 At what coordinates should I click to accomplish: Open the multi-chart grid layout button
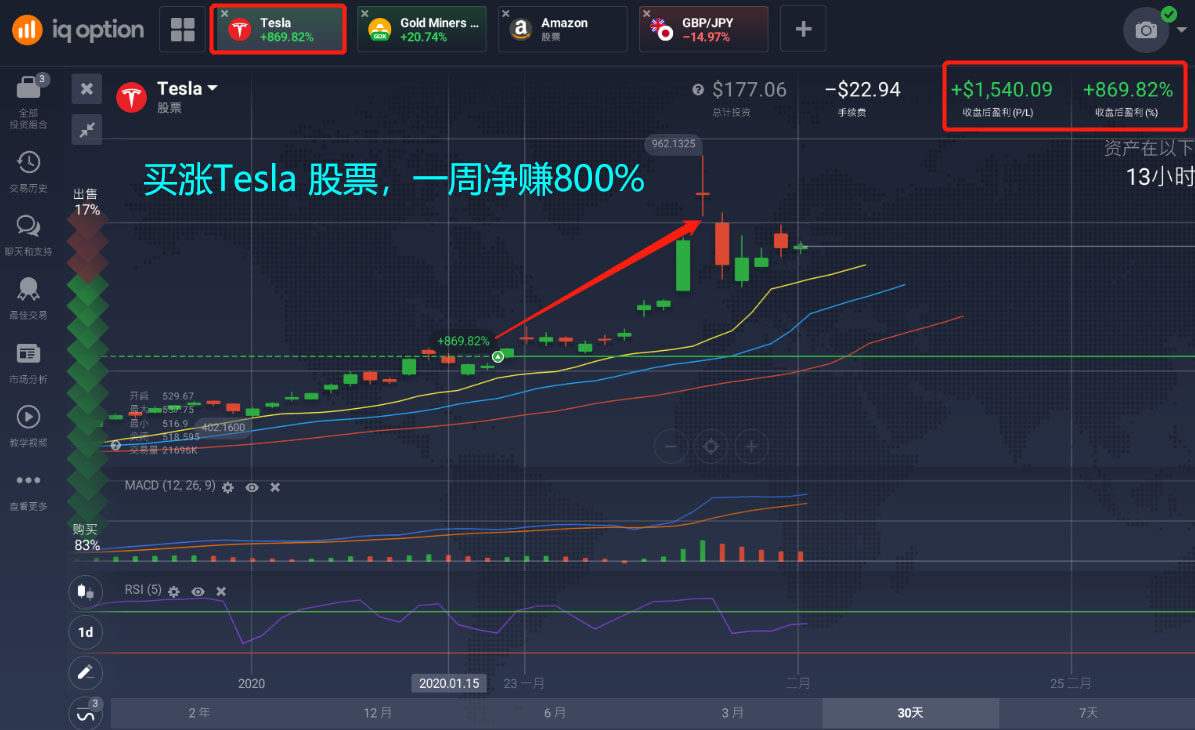click(182, 29)
